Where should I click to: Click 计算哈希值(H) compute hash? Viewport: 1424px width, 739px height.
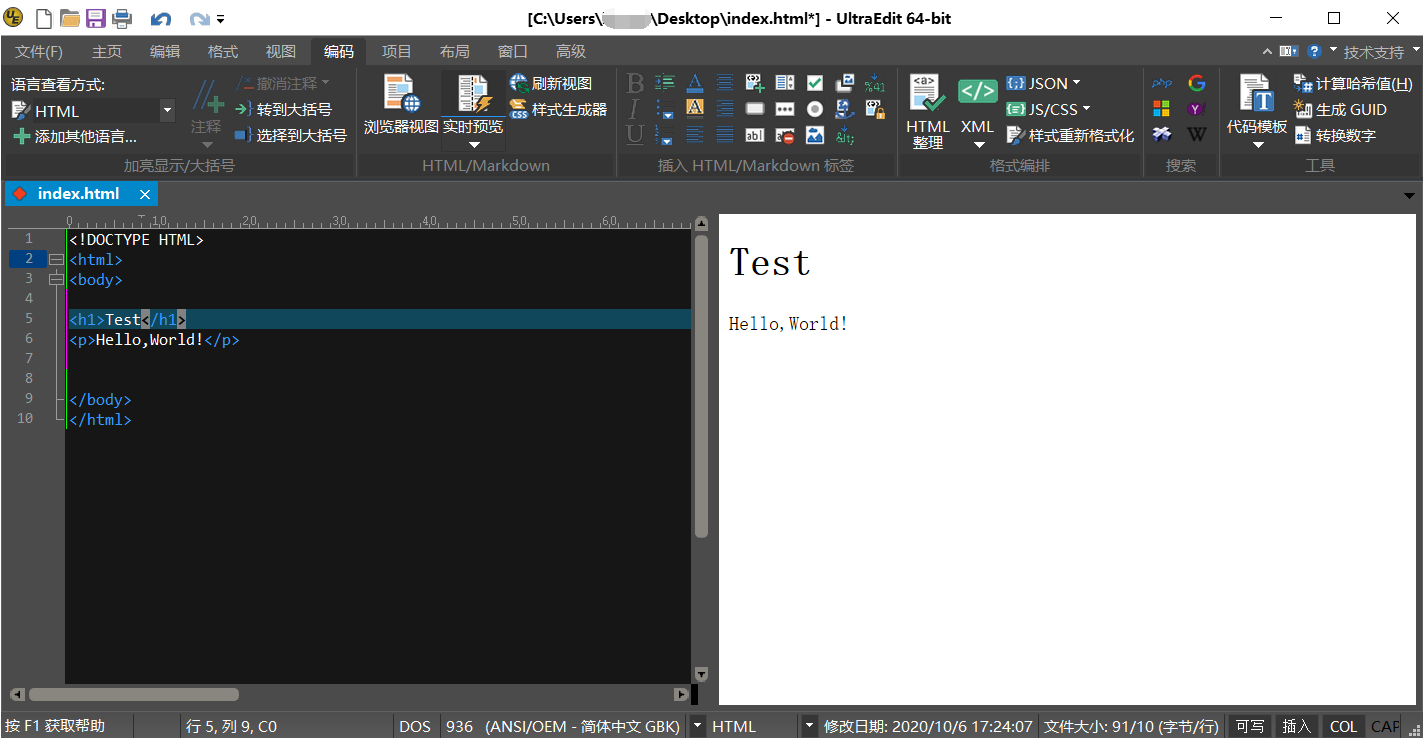(1353, 83)
